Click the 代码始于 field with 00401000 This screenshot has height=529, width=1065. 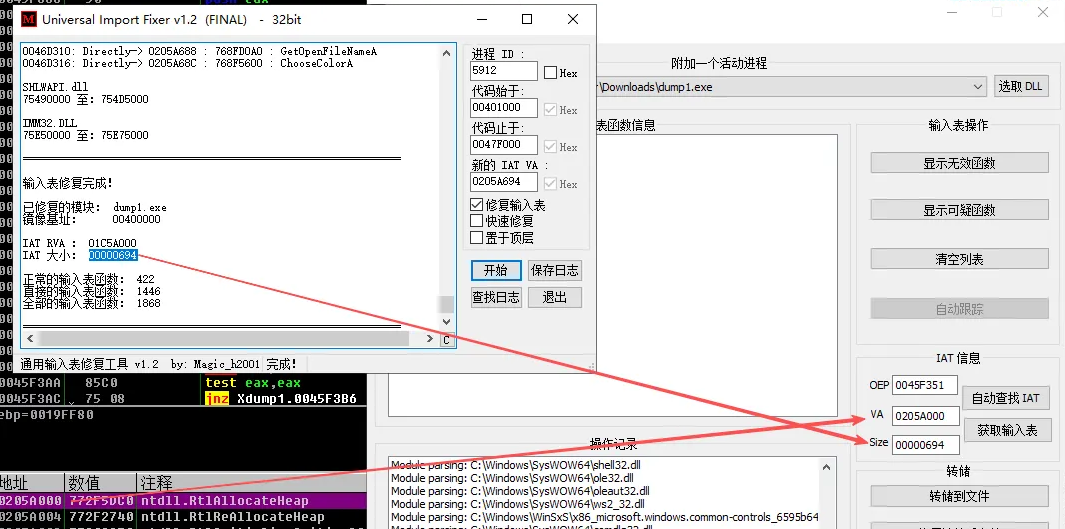pos(503,108)
